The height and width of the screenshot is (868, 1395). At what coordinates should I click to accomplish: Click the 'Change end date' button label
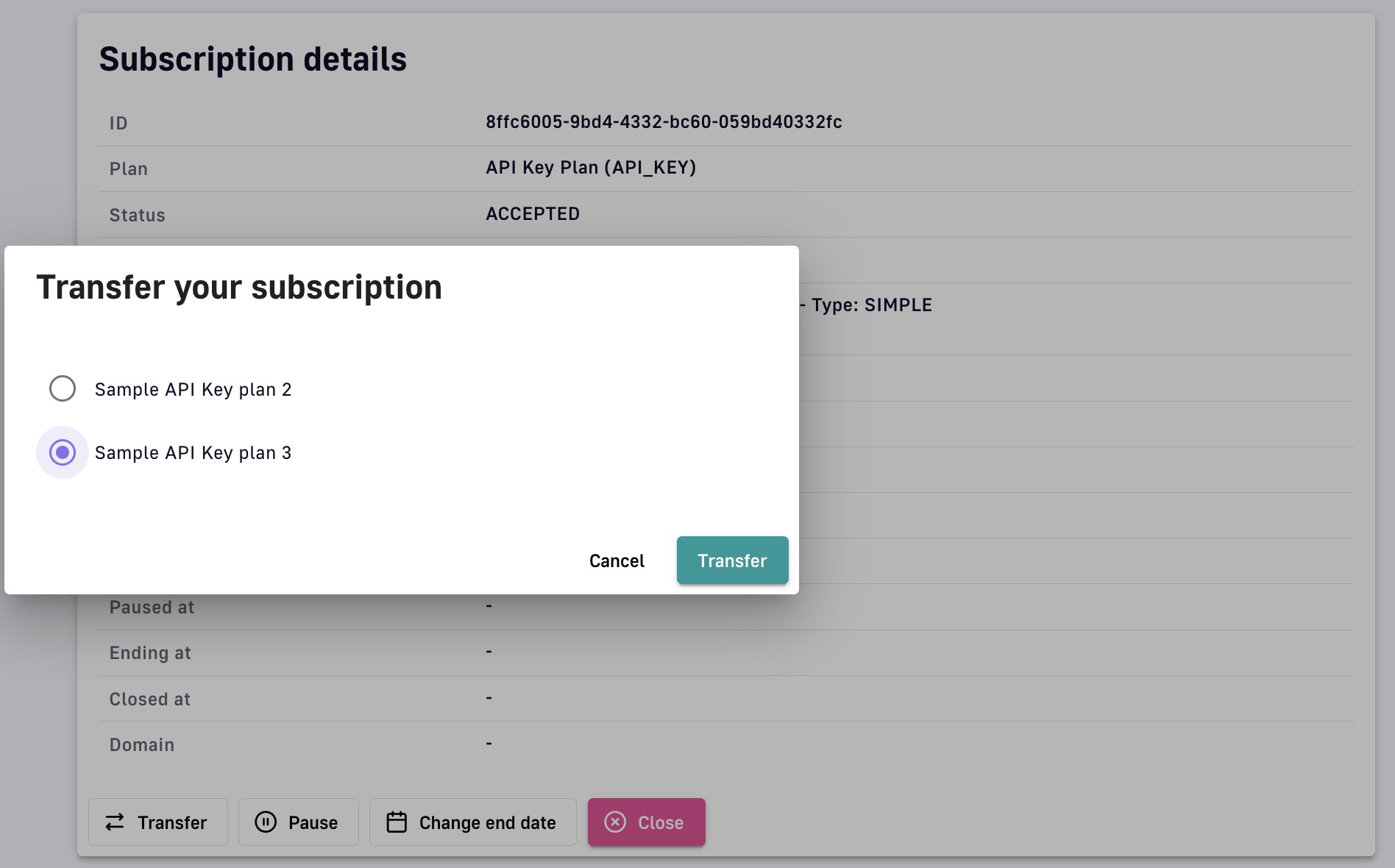pos(487,822)
